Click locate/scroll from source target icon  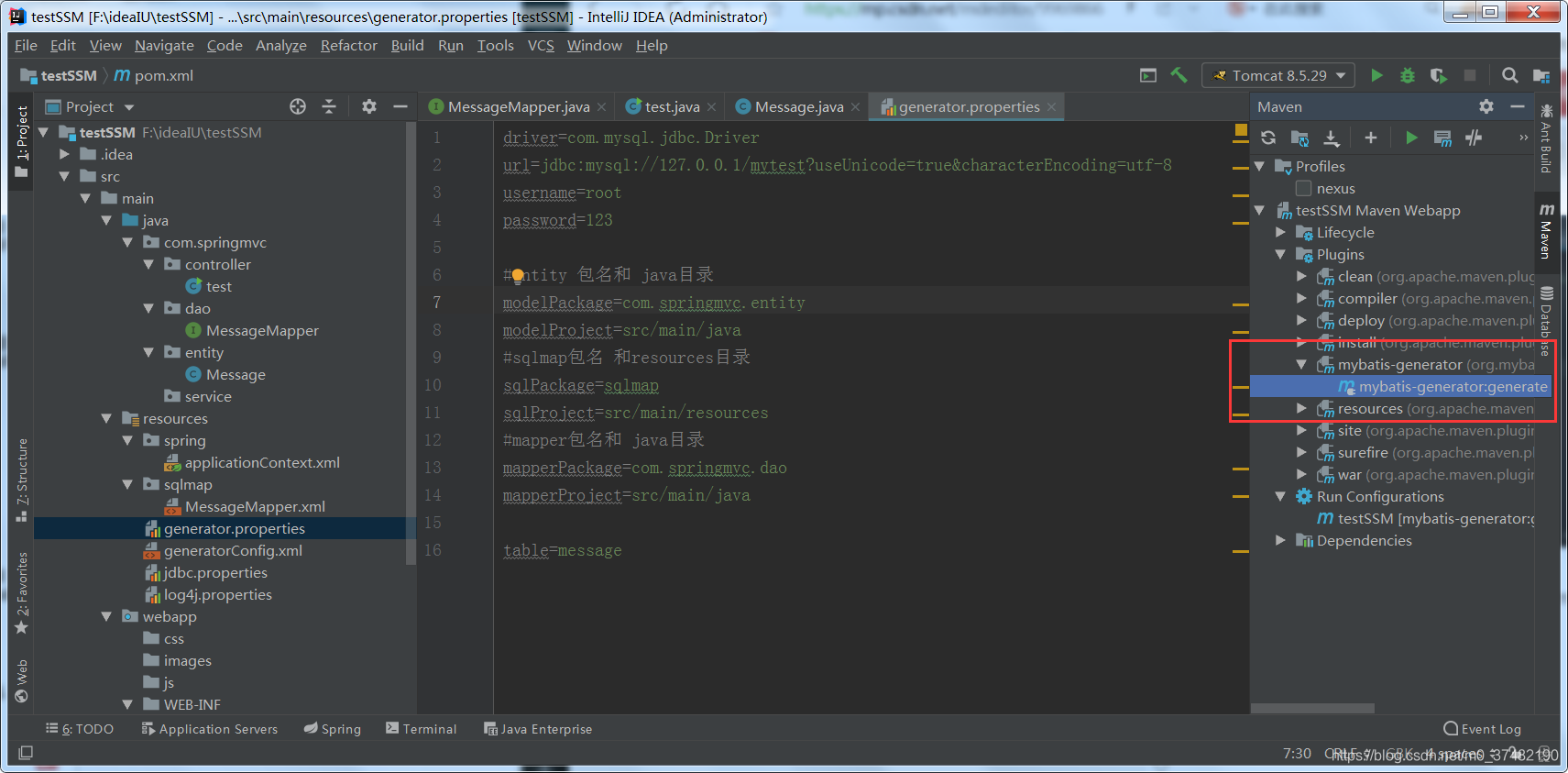[298, 106]
